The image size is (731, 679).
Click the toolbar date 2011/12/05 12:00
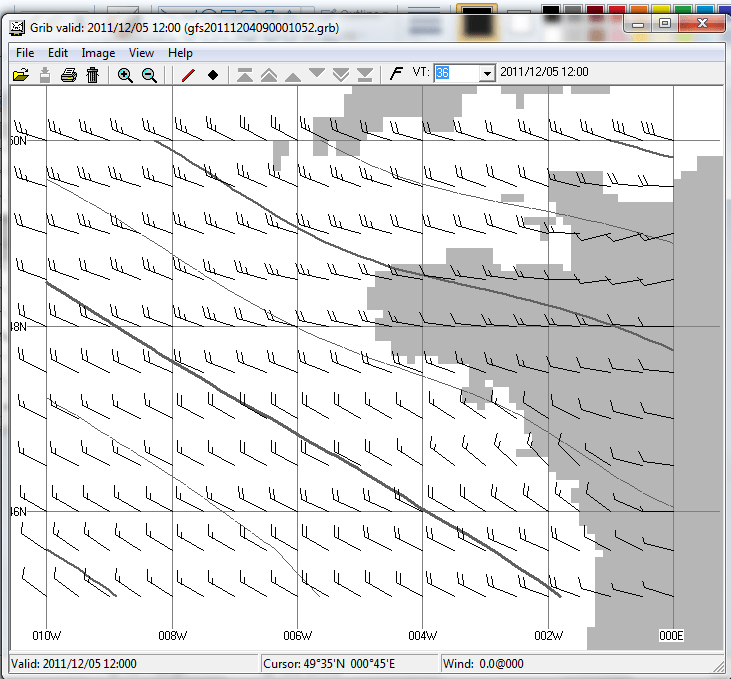(544, 72)
